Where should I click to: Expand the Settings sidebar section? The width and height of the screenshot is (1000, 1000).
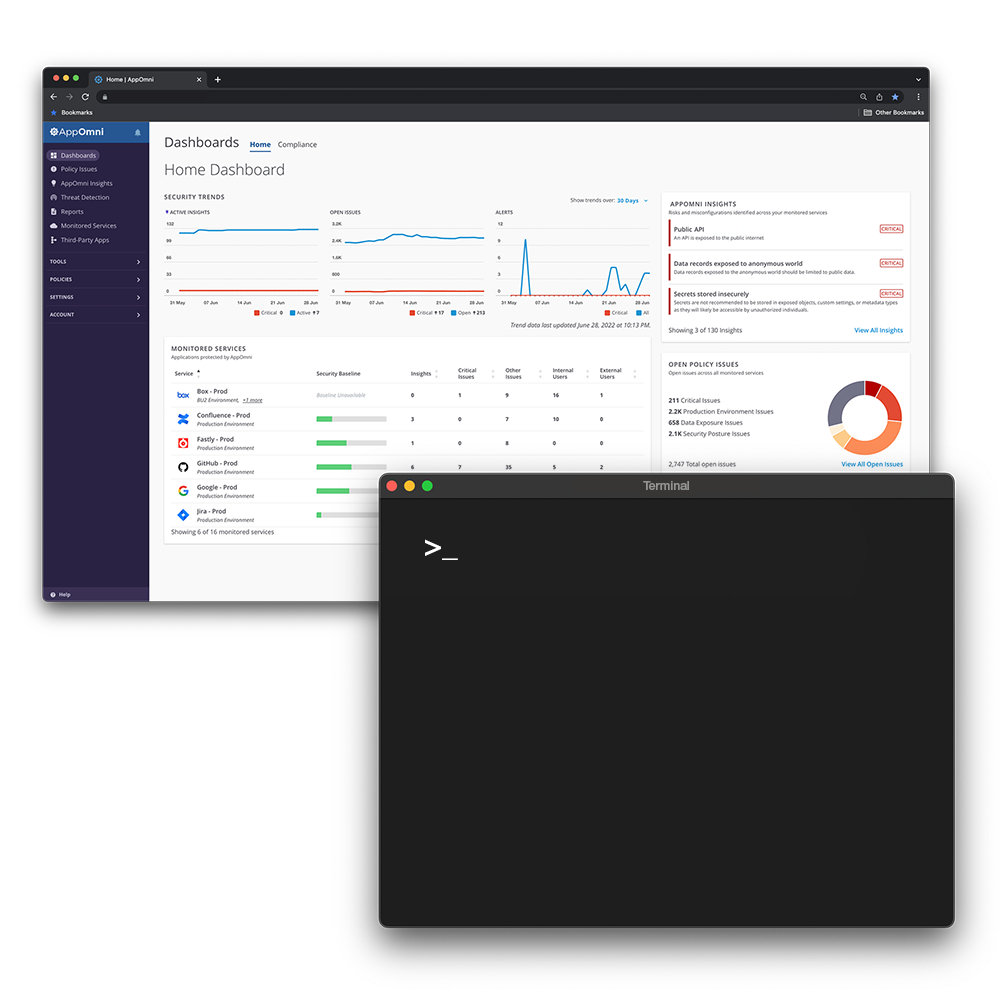[x=95, y=297]
